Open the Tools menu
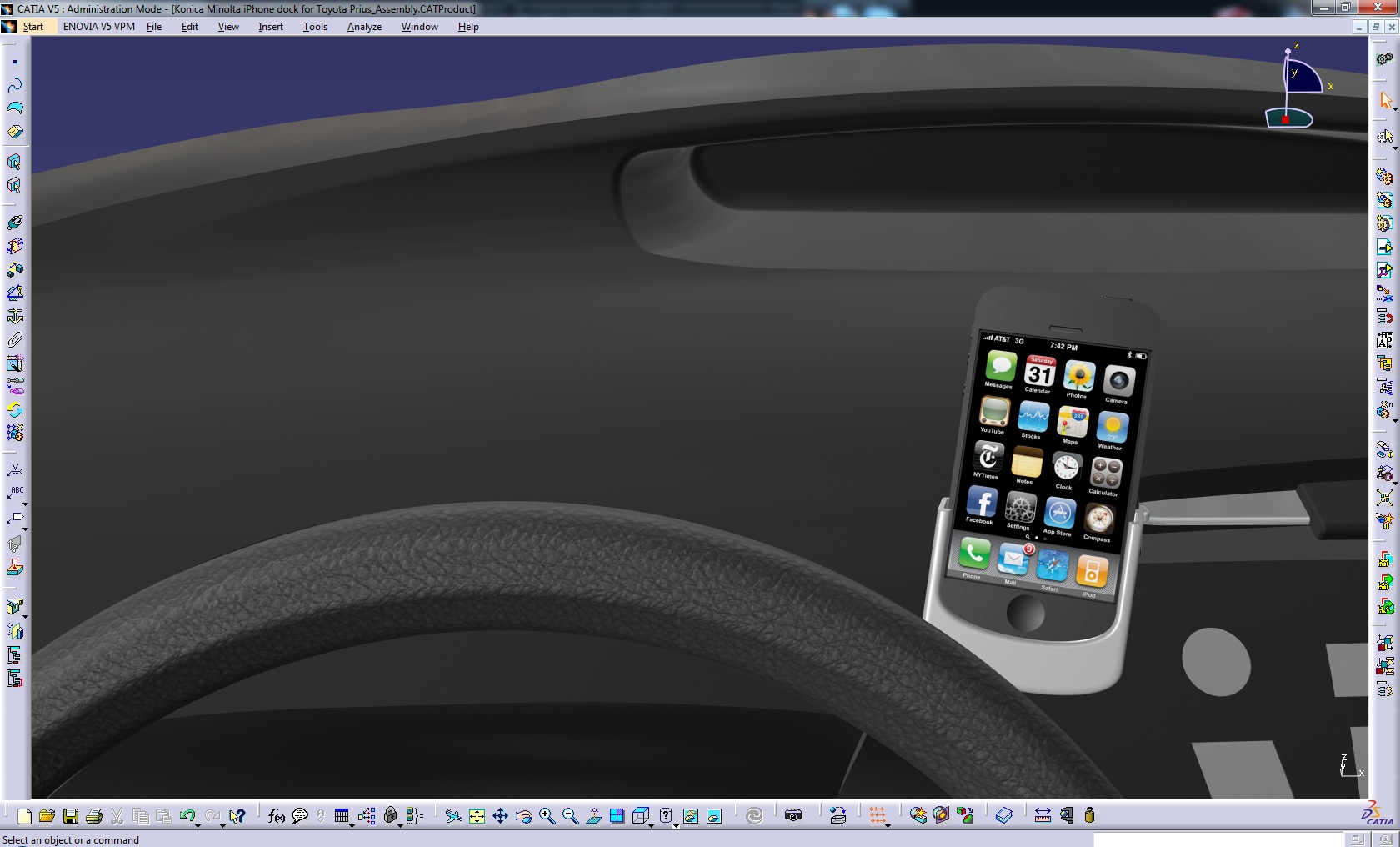The height and width of the screenshot is (847, 1400). [x=315, y=27]
